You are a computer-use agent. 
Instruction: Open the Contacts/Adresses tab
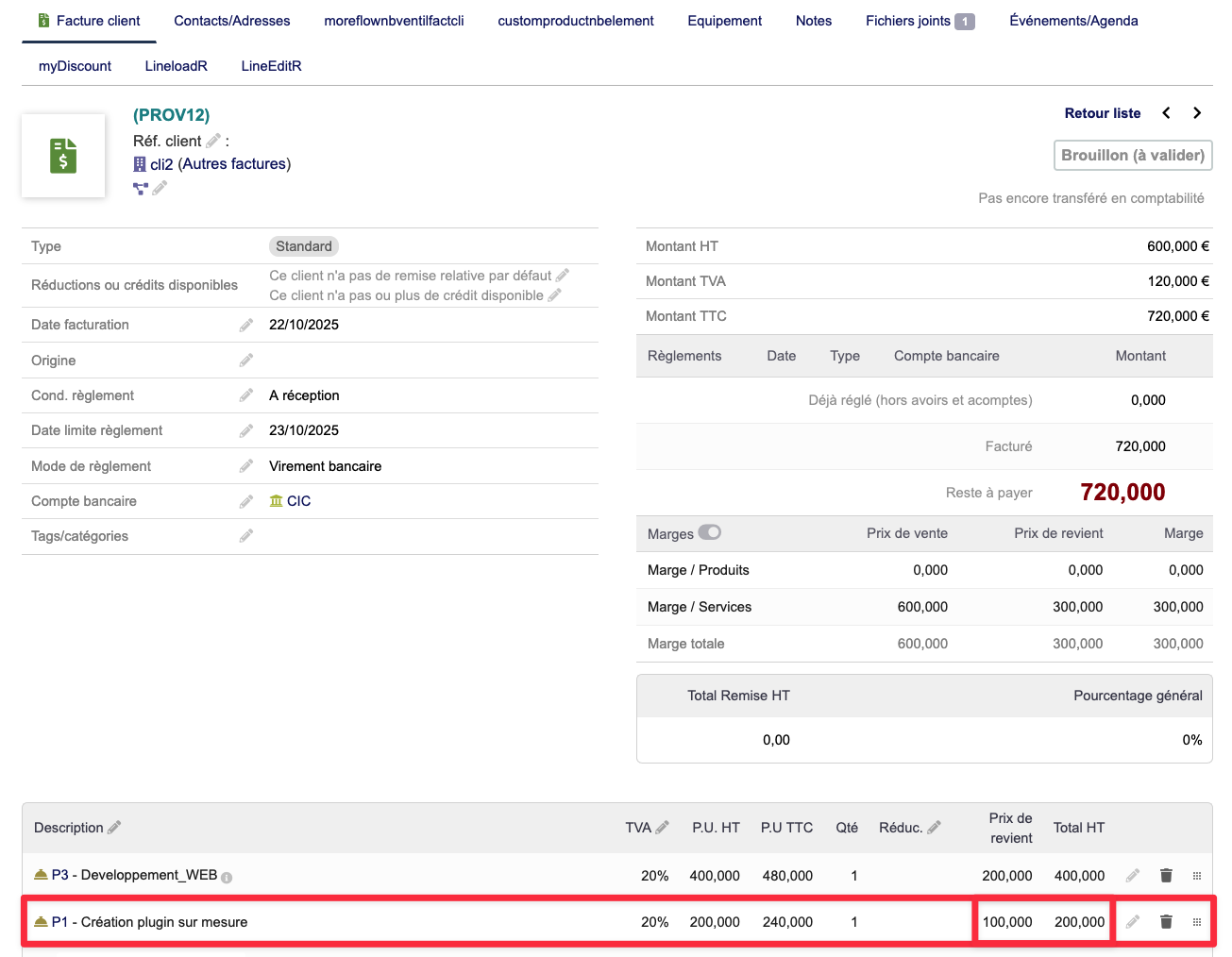(232, 21)
